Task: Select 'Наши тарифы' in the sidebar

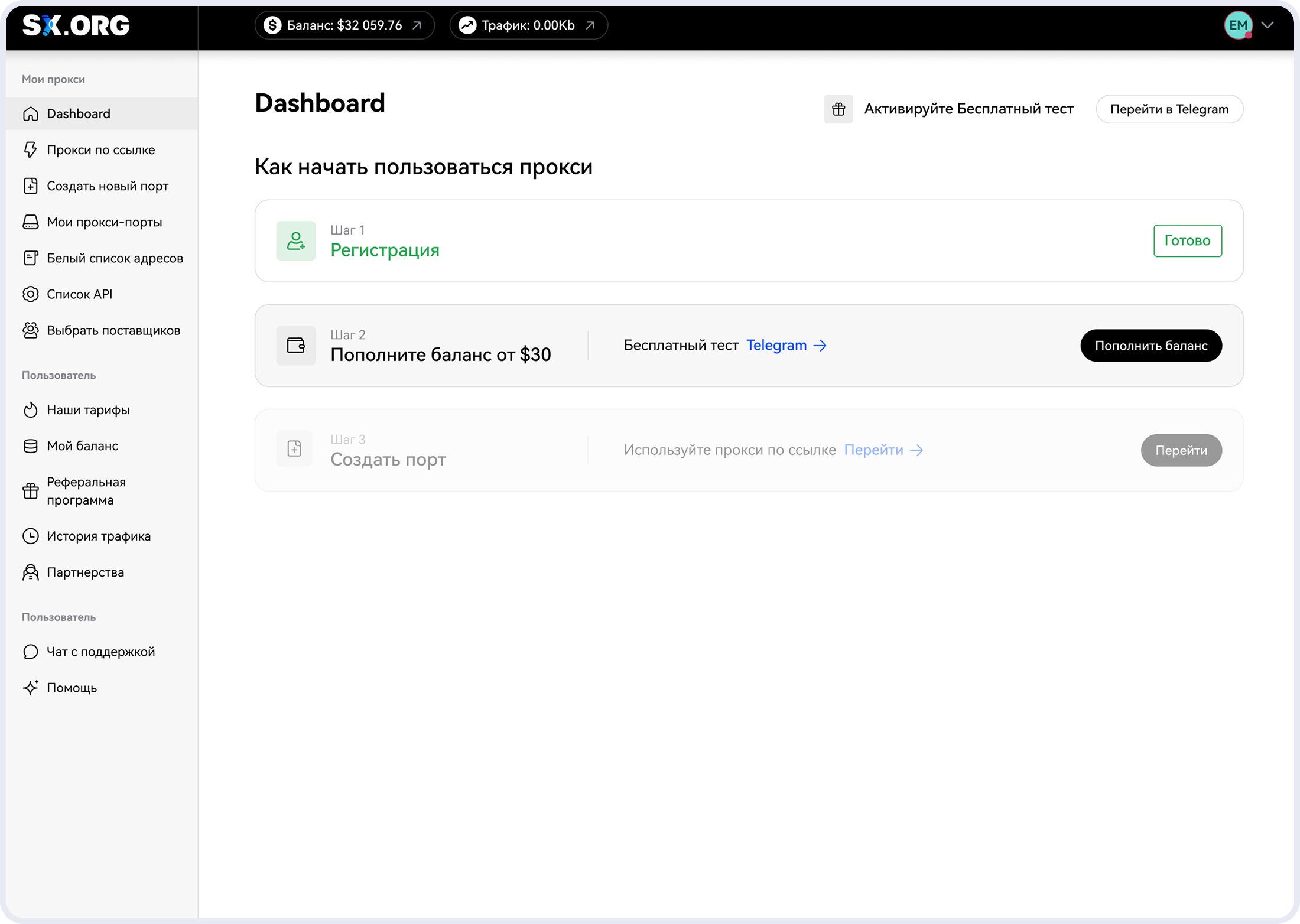Action: [x=87, y=409]
